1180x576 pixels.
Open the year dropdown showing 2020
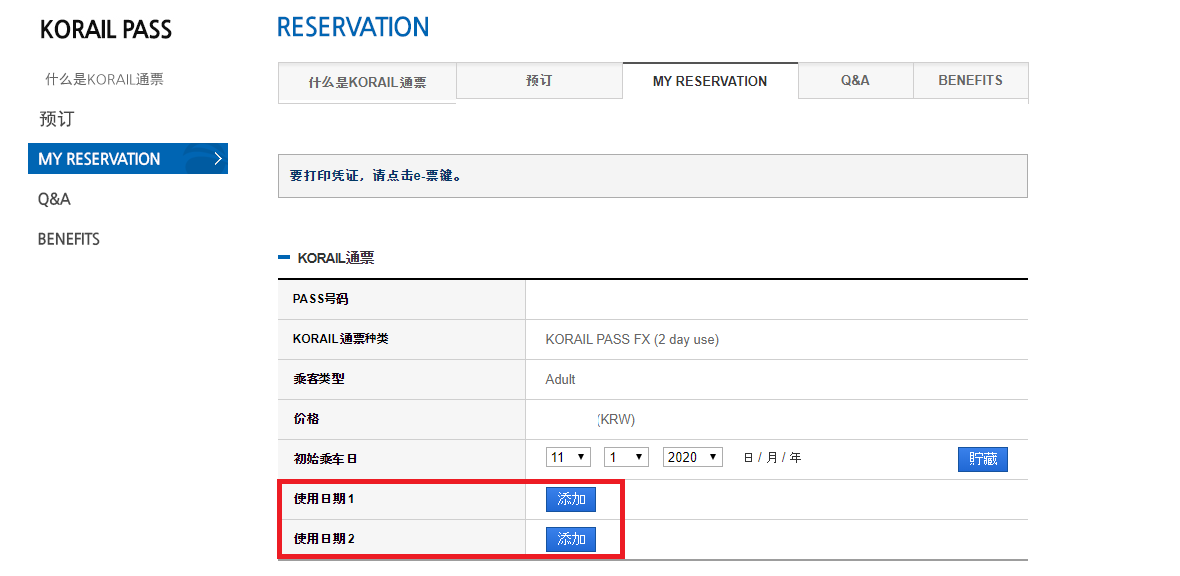[x=692, y=457]
